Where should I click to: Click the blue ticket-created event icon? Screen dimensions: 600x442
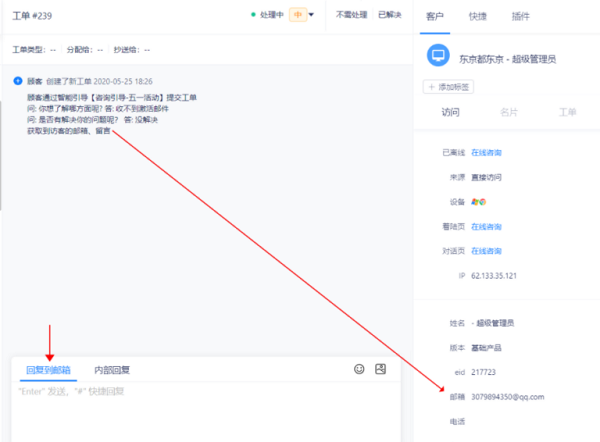(18, 81)
